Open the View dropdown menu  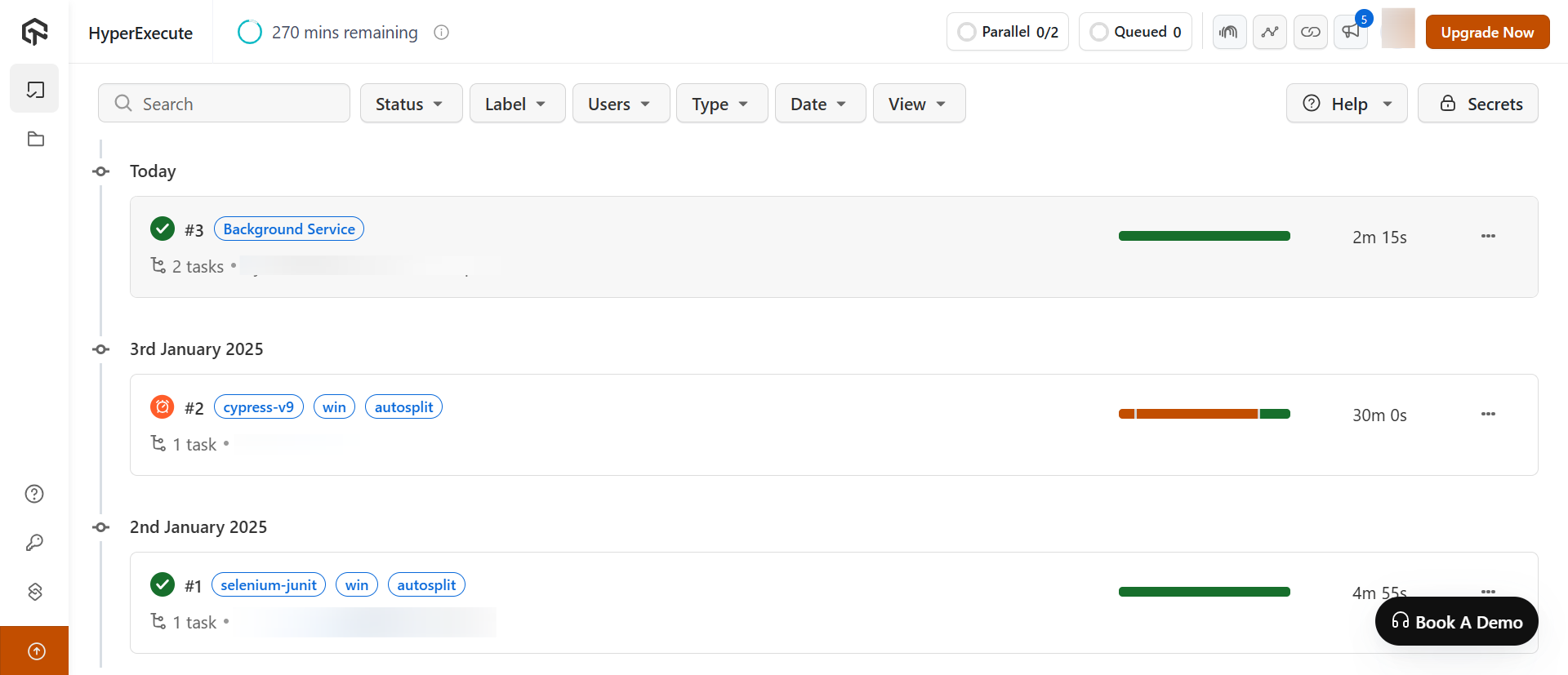coord(919,104)
